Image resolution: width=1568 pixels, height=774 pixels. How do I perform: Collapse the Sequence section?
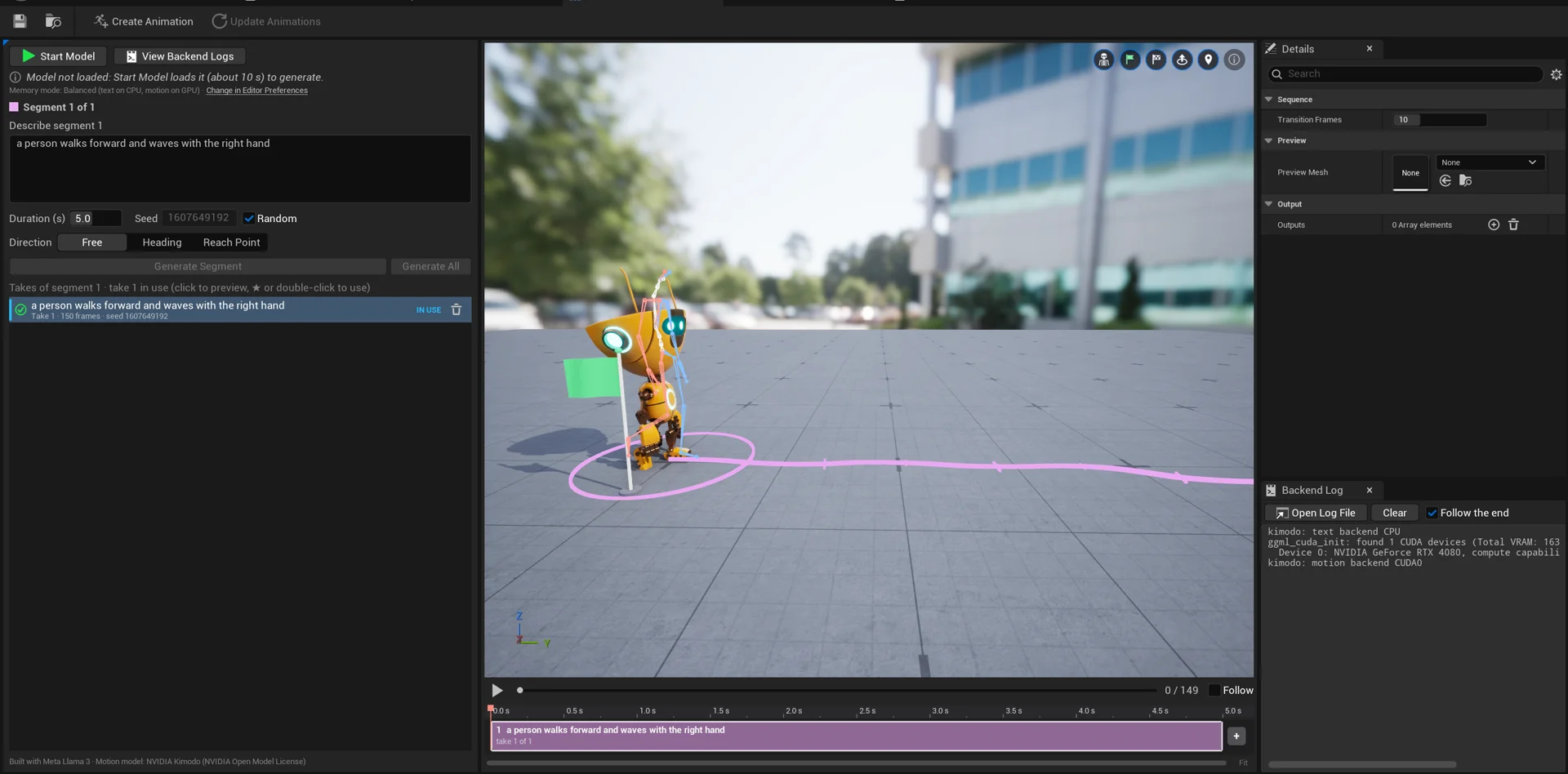[x=1268, y=100]
